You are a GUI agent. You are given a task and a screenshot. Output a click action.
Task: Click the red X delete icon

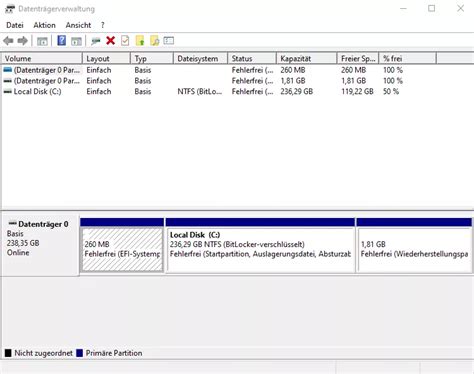pos(111,41)
